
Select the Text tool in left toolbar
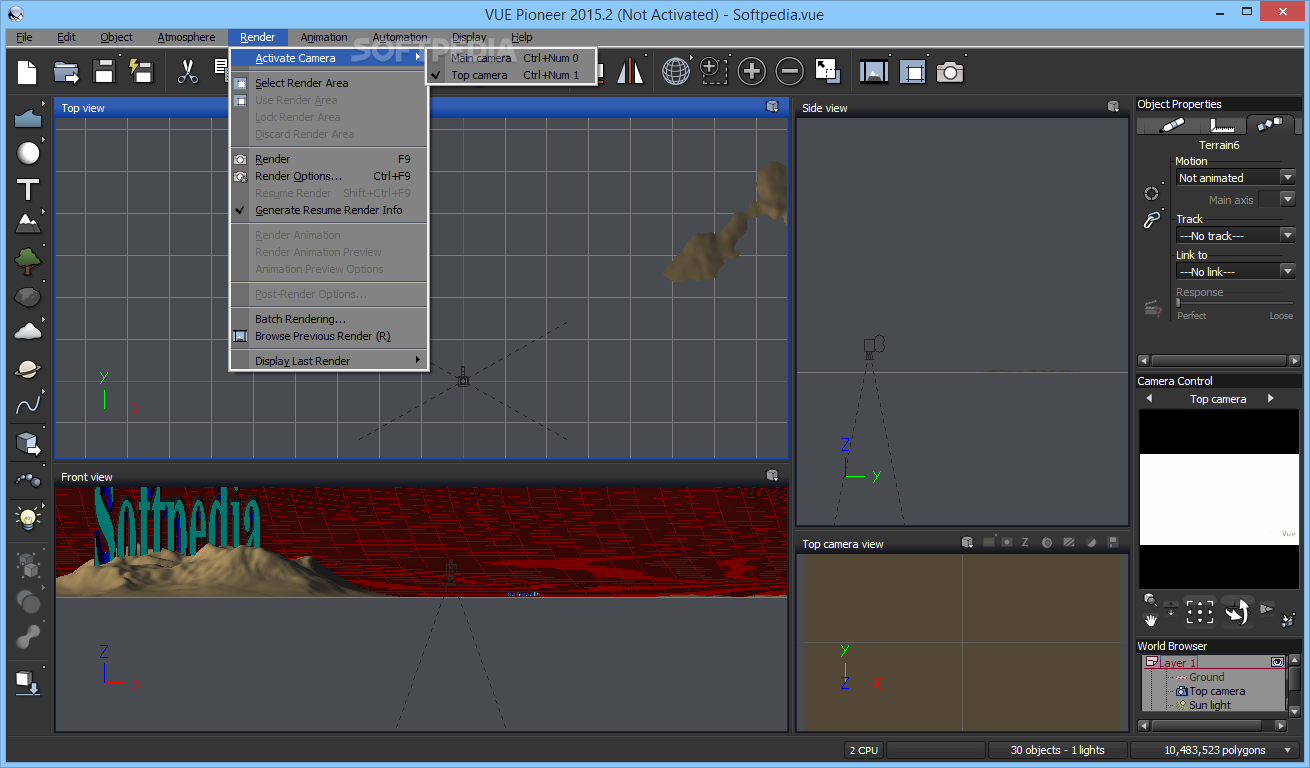pos(28,190)
